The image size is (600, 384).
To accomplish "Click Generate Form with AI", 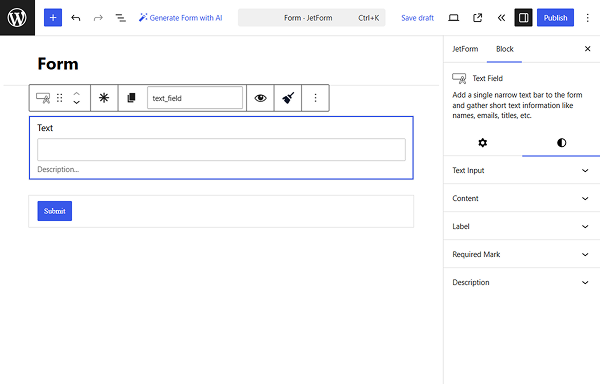I will 180,18.
